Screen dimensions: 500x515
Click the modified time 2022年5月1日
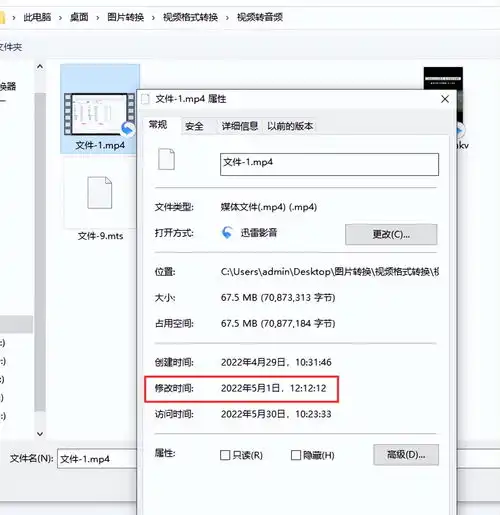(273, 388)
